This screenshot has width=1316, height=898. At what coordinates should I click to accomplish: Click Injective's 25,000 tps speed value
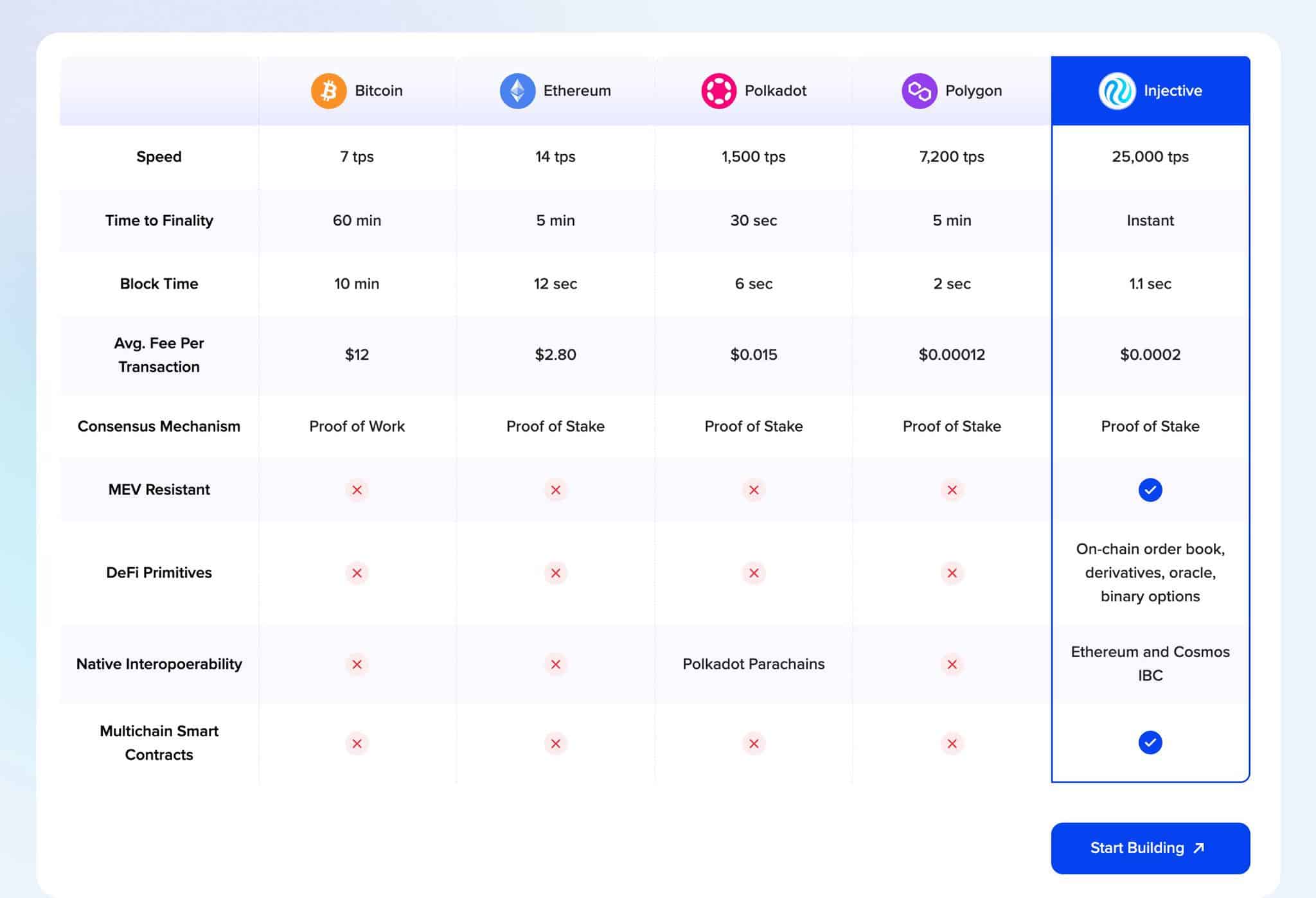pos(1150,157)
